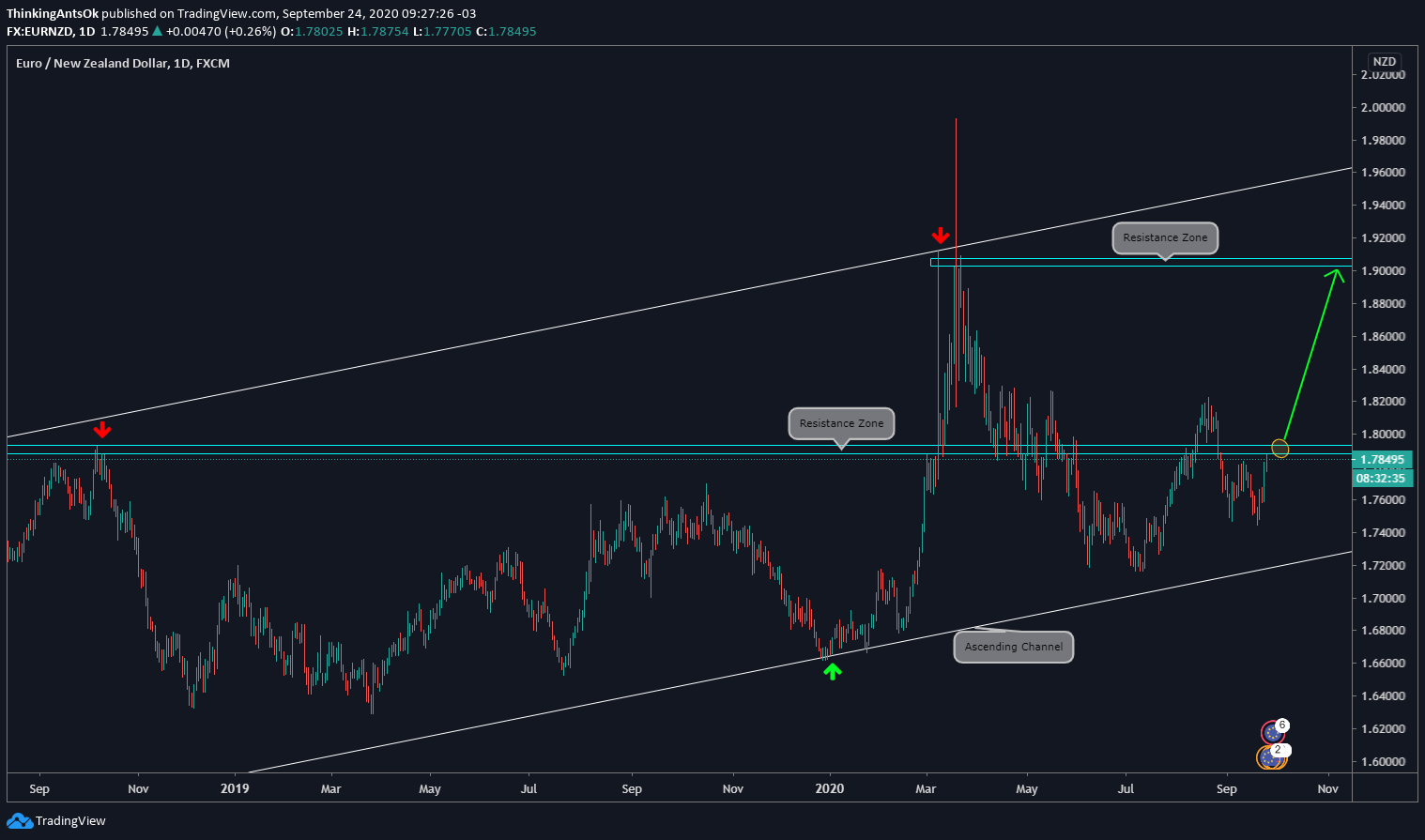
Task: Select the NZD currency badge on price axis
Action: tap(1384, 61)
